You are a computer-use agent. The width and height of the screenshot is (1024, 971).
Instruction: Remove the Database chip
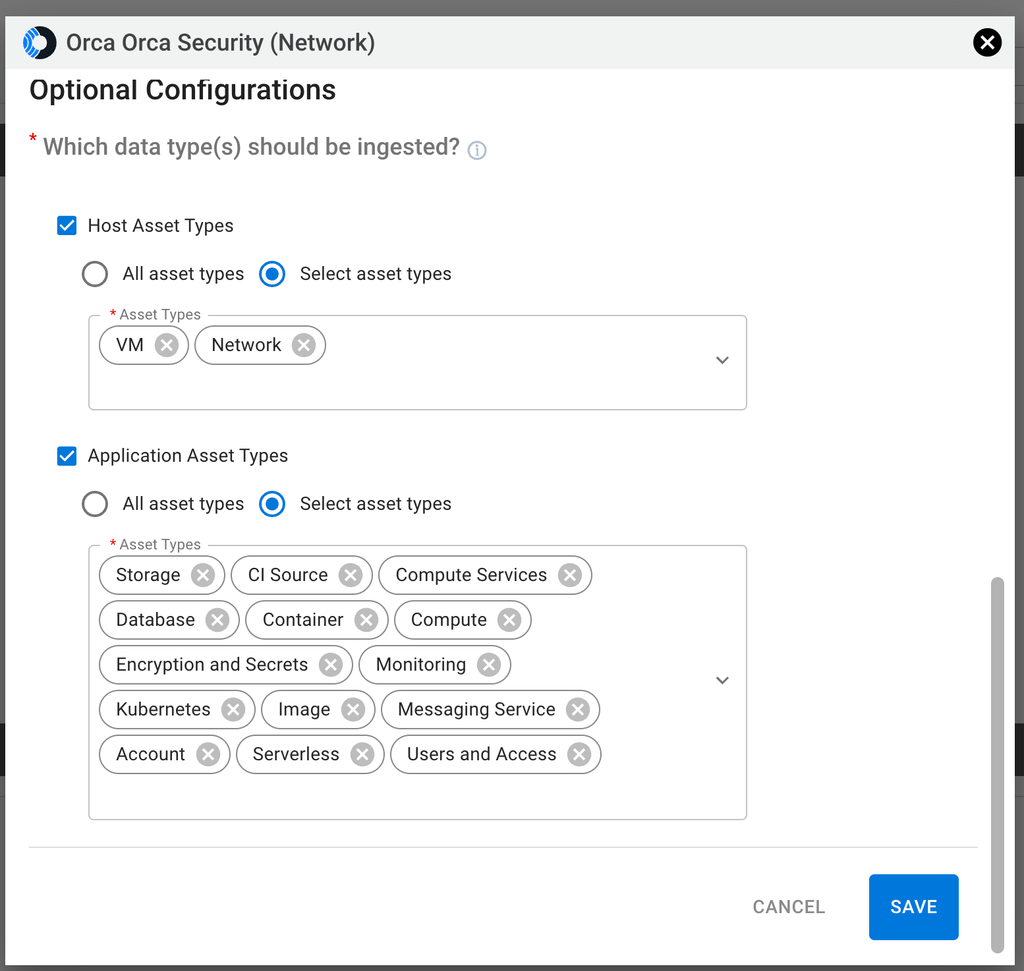[x=217, y=620]
